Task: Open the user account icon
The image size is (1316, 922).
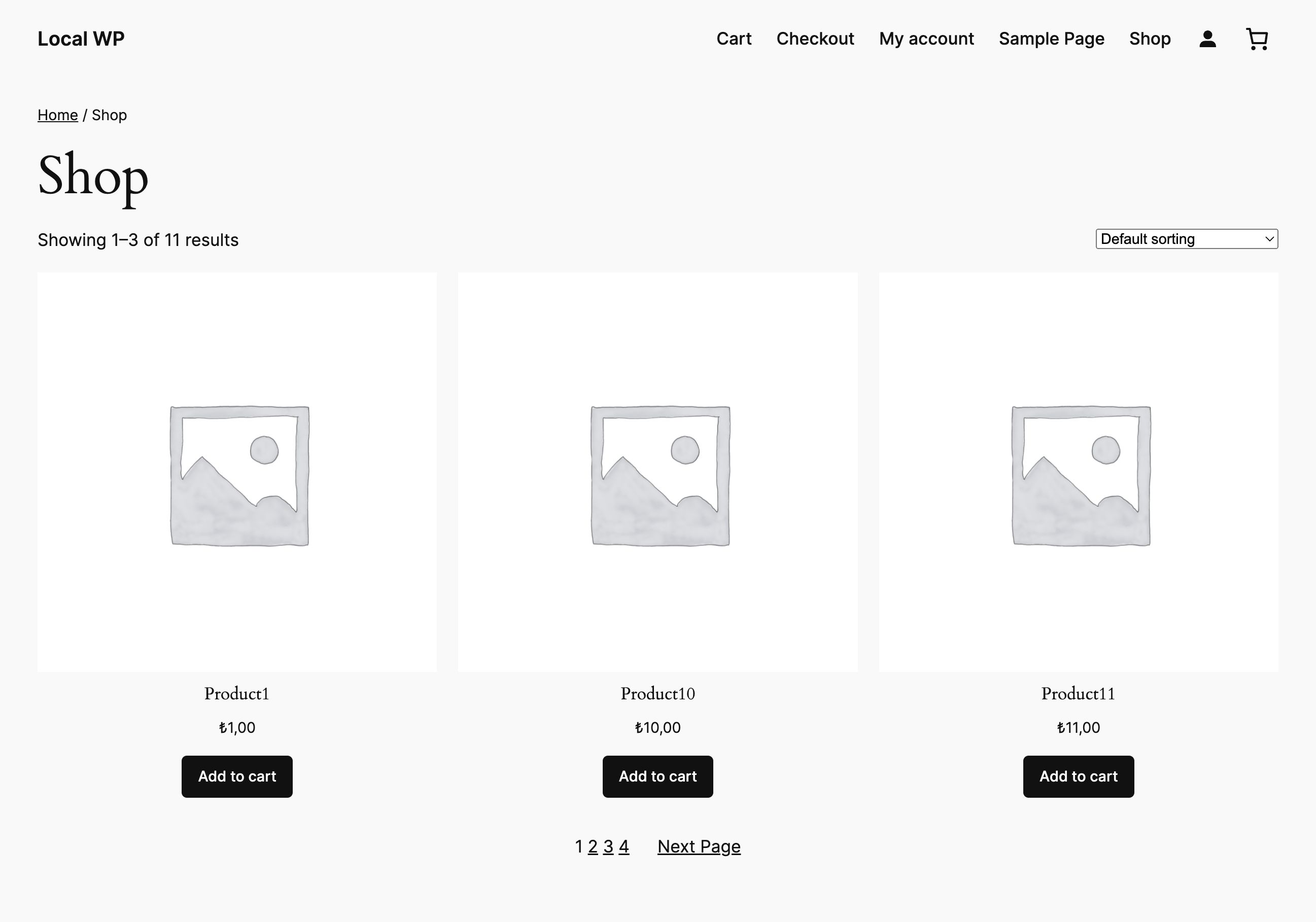Action: pos(1207,39)
